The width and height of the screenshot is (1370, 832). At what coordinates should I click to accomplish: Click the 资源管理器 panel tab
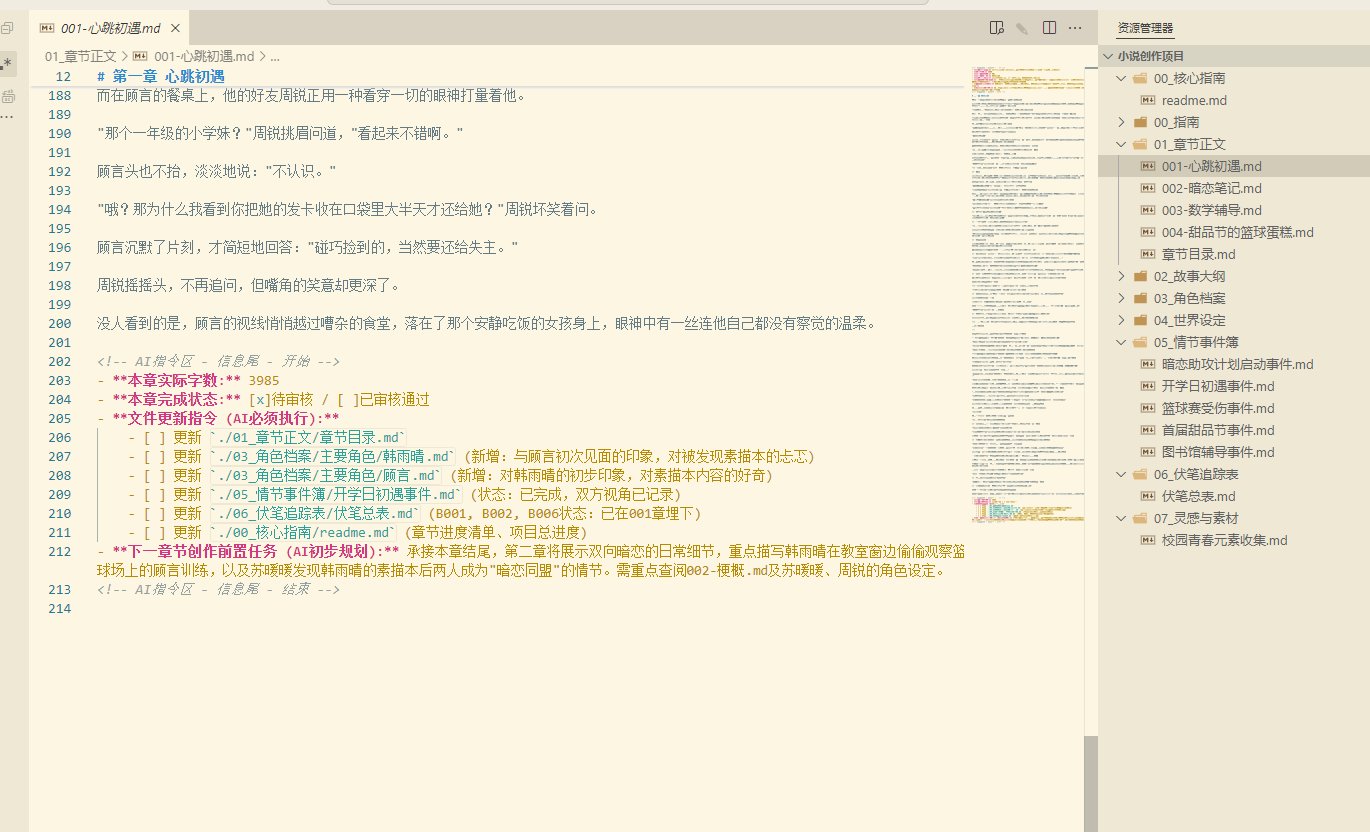point(1145,28)
